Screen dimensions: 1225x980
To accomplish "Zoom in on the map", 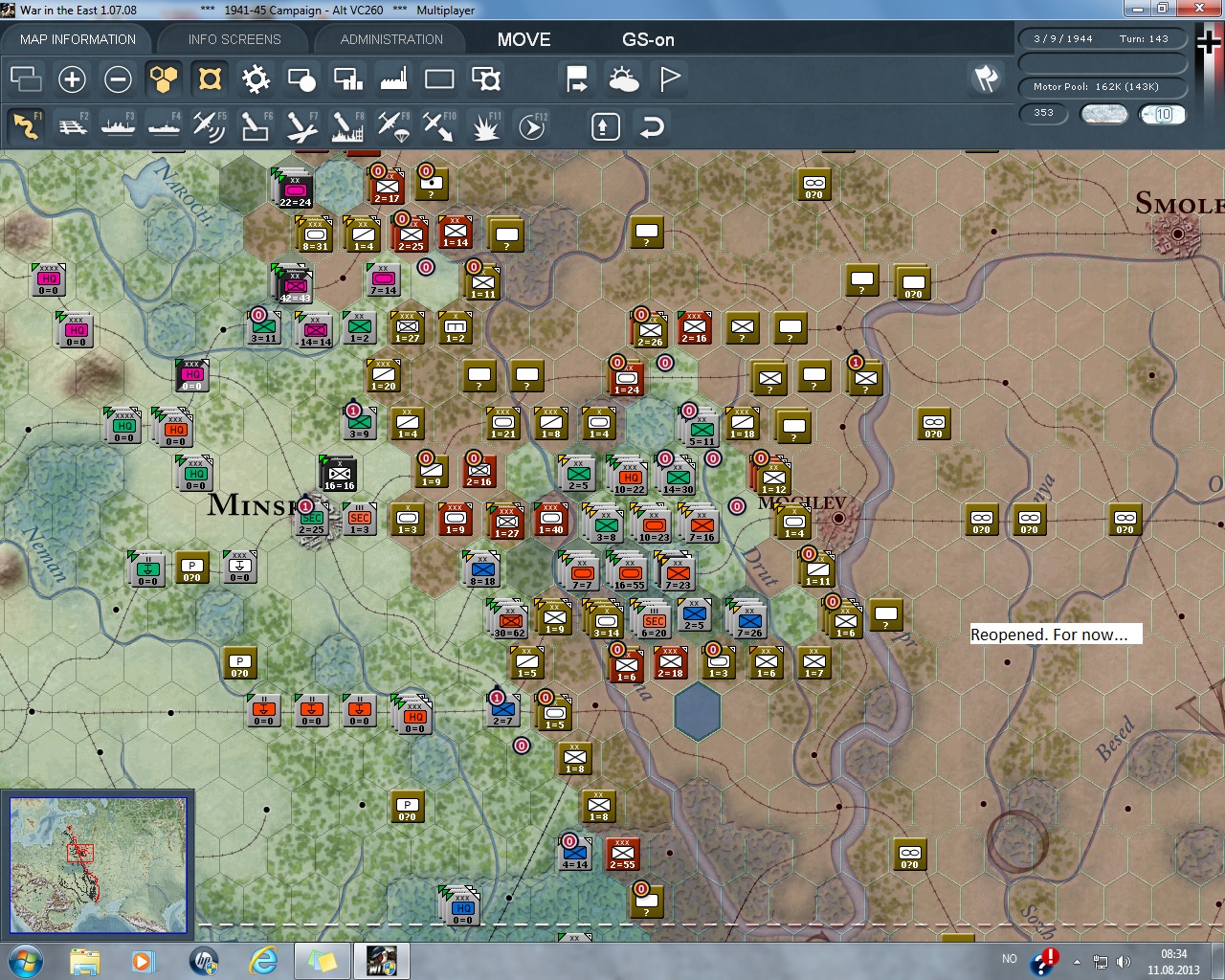I will [72, 78].
